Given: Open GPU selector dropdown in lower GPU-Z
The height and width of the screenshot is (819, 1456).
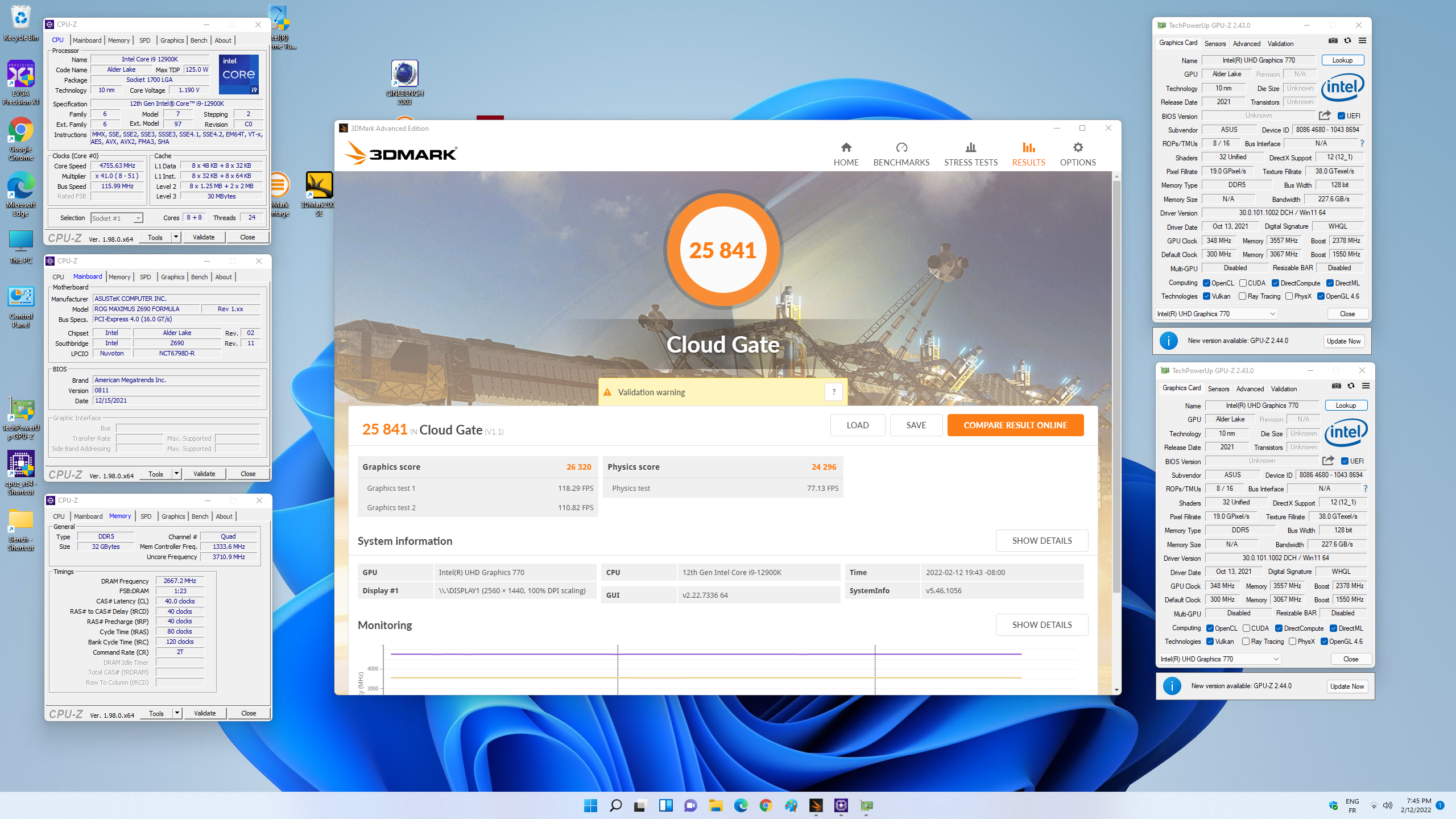Looking at the screenshot, I should pyautogui.click(x=1220, y=659).
